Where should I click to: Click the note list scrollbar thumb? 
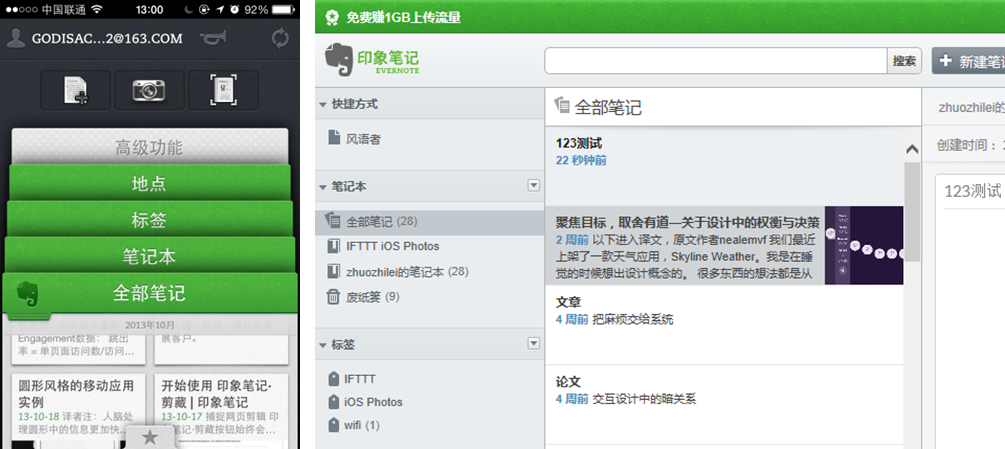[x=912, y=211]
